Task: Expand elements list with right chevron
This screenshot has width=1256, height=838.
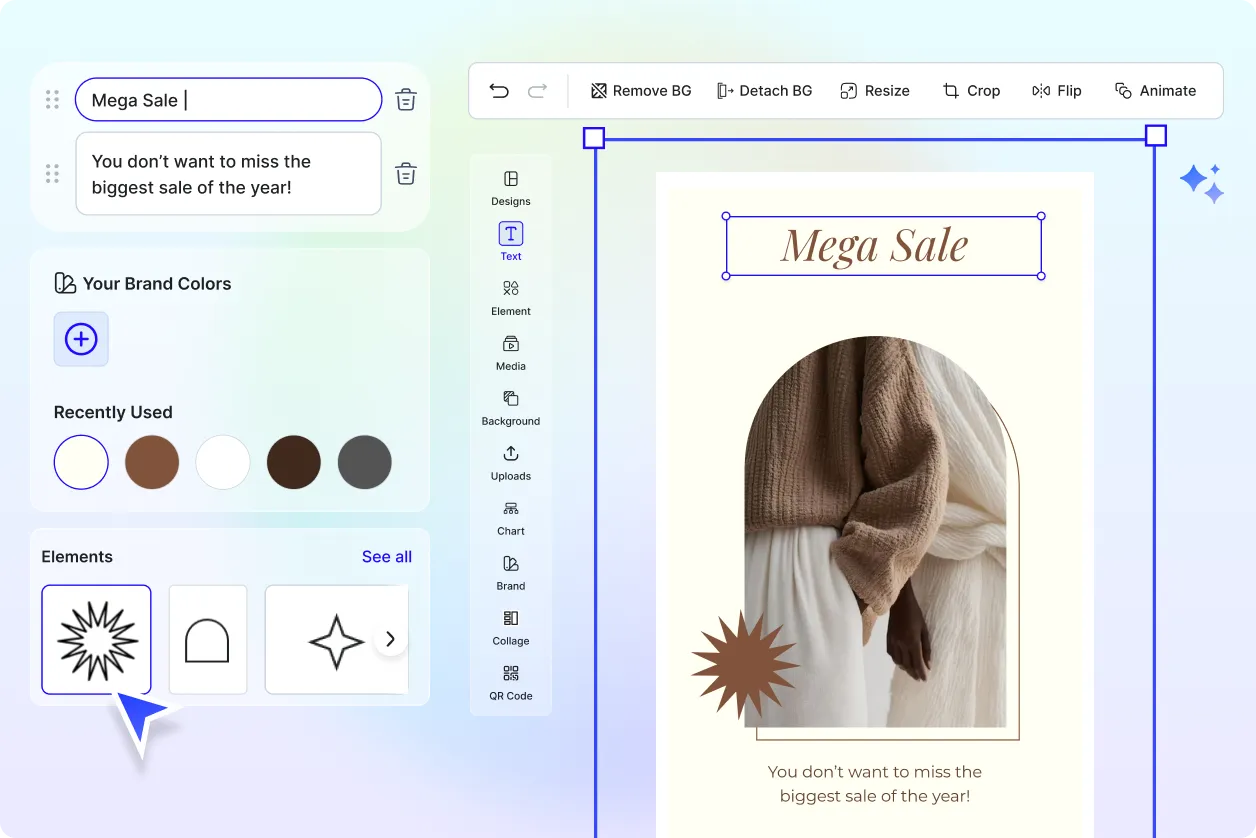Action: click(391, 639)
